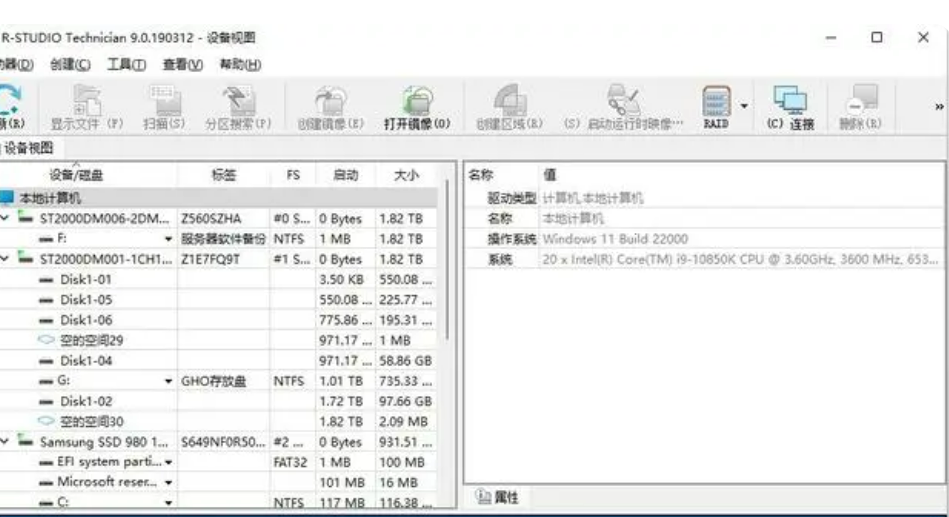The width and height of the screenshot is (949, 517).
Task: Click the 分区搜索 partition search icon
Action: pos(238,103)
